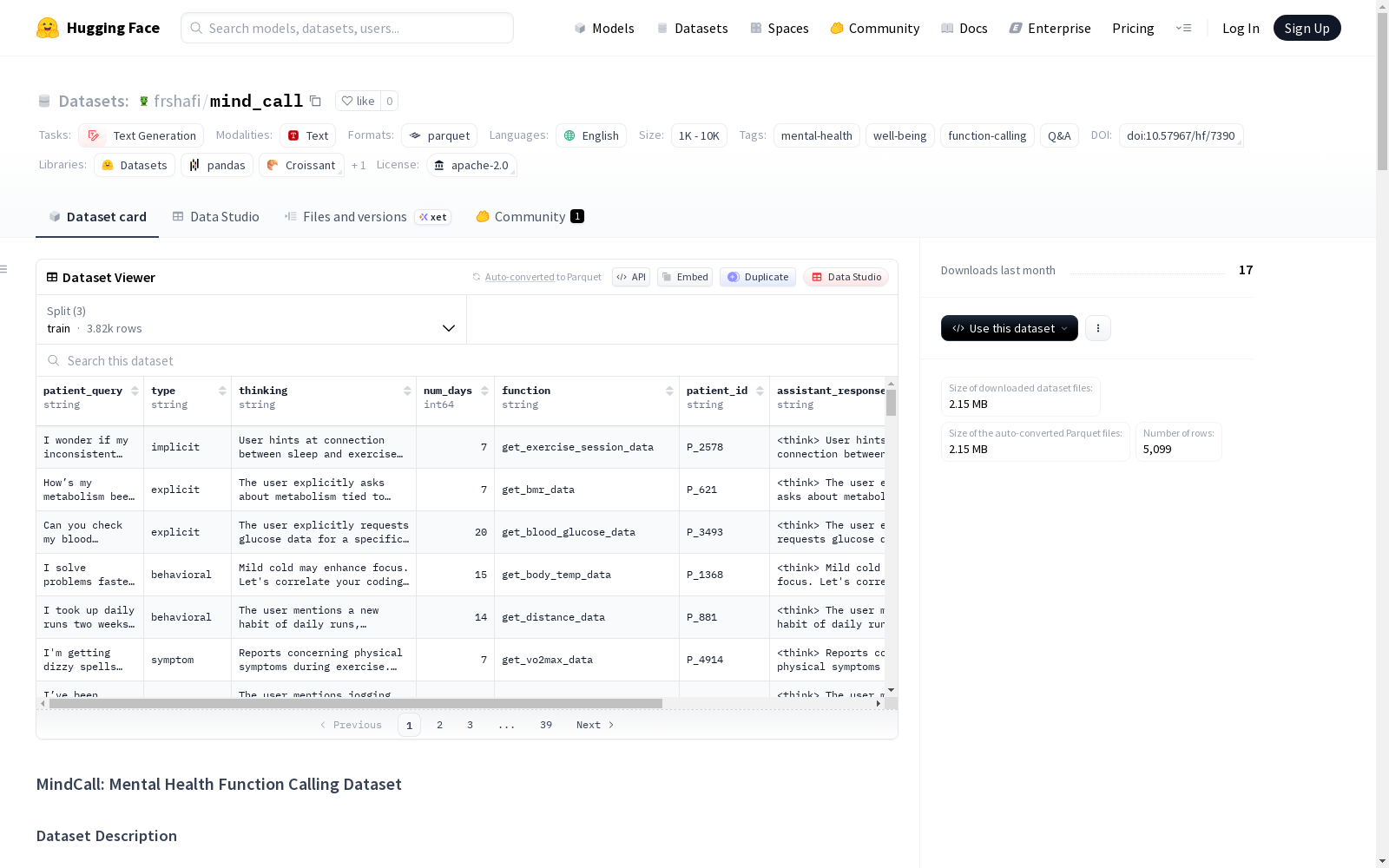Click the search magnifier in dataset search
1389x868 pixels.
[x=54, y=360]
